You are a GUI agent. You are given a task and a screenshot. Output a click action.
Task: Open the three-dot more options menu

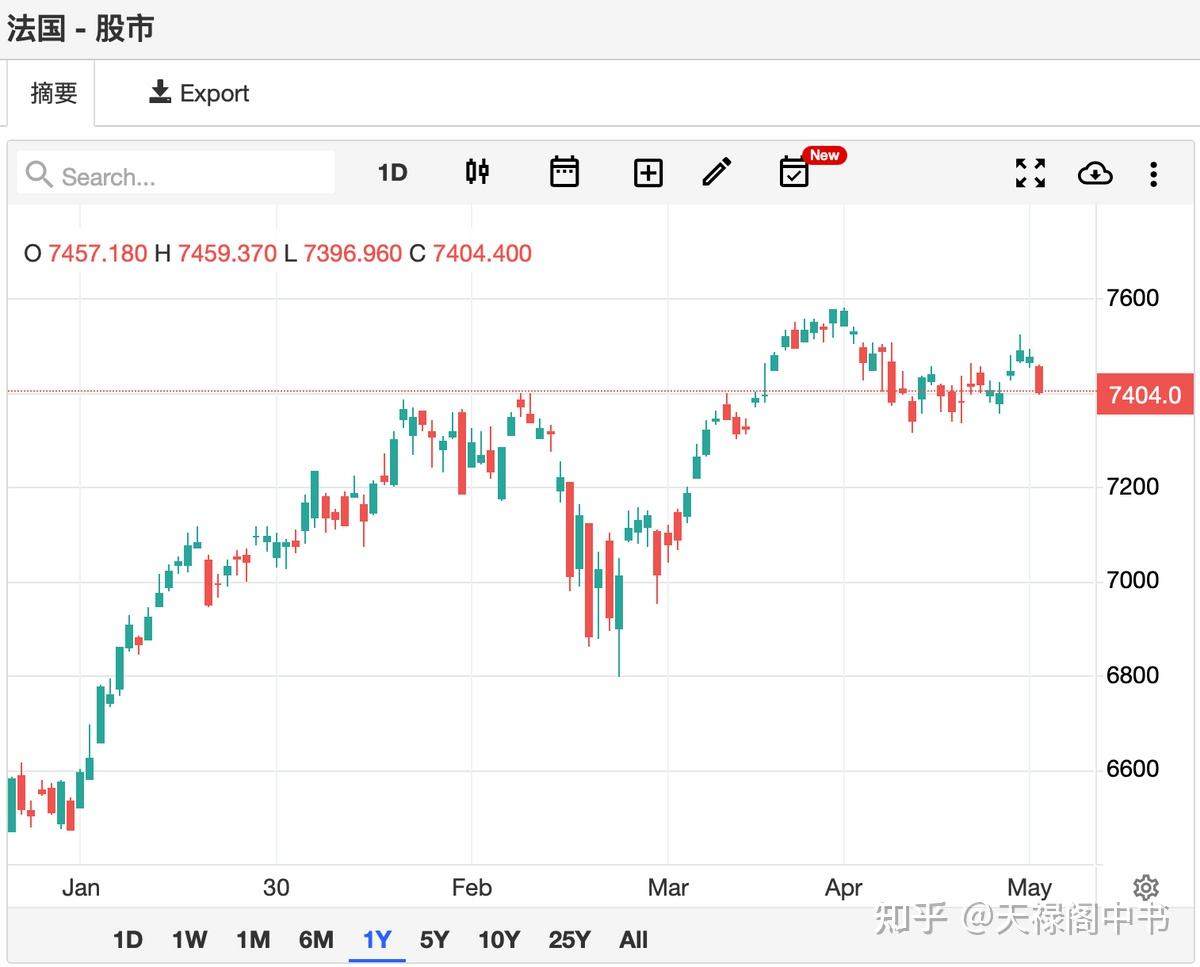point(1153,174)
